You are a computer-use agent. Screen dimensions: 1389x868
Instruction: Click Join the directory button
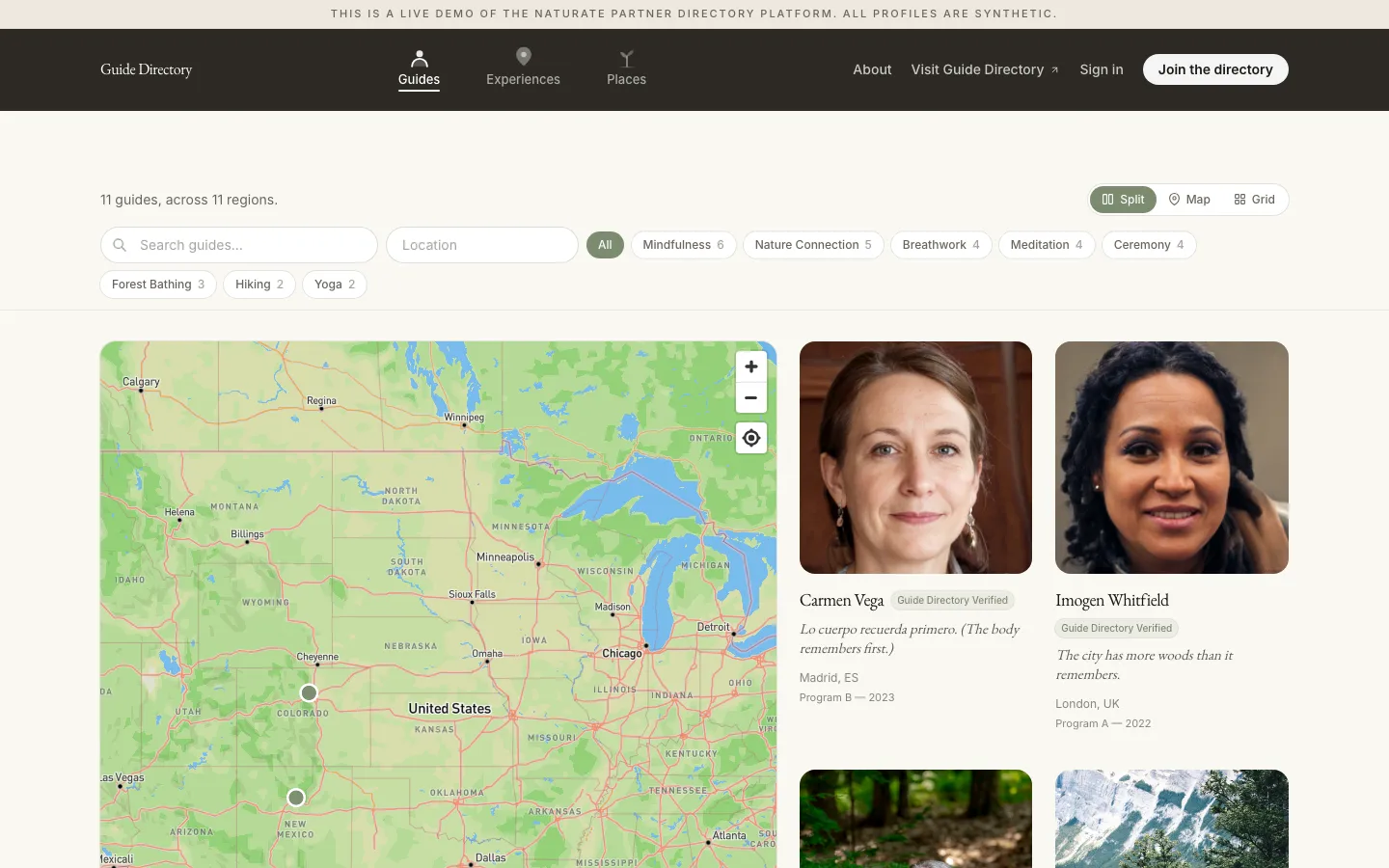1215,69
